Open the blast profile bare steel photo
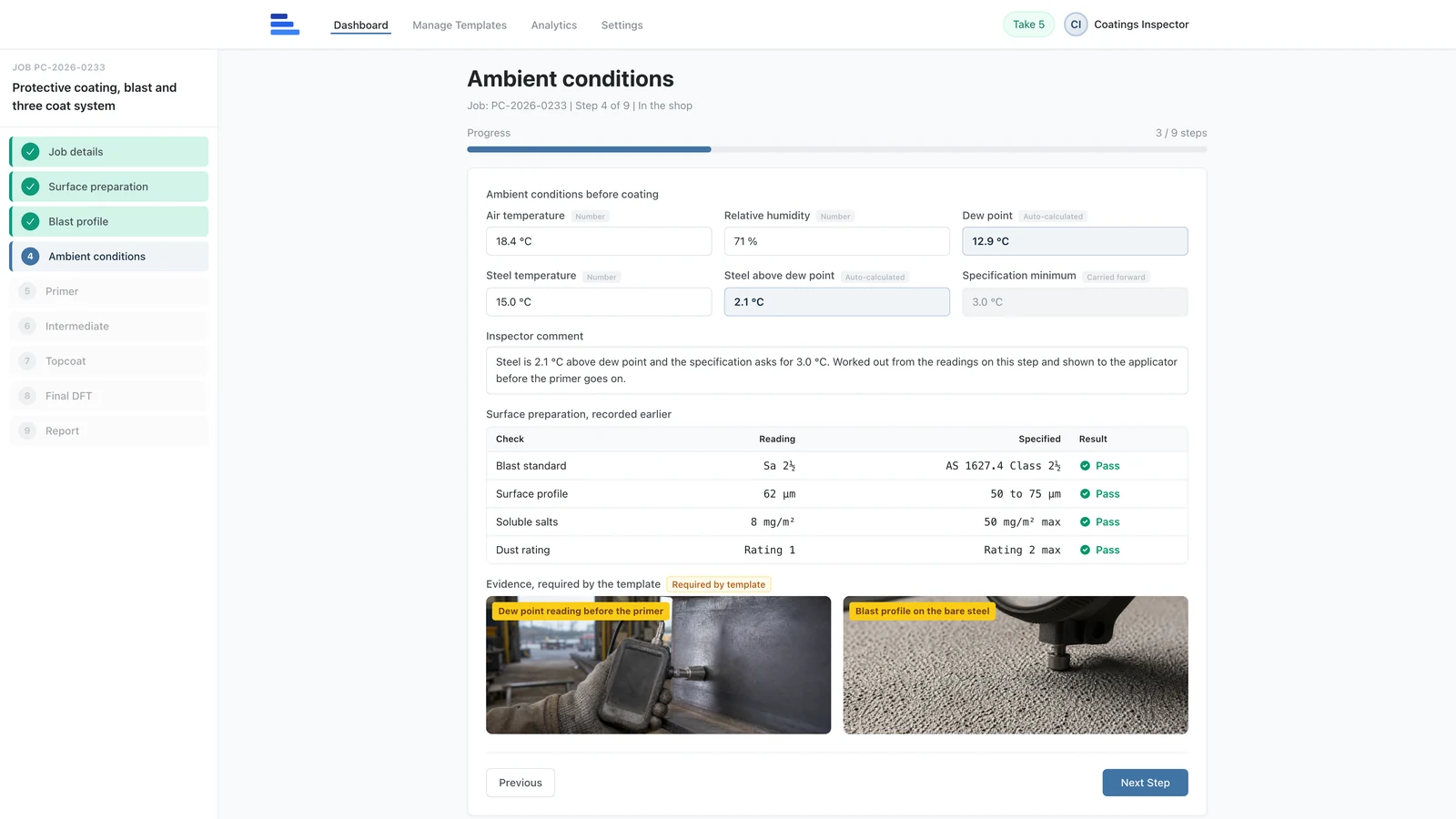The height and width of the screenshot is (819, 1456). click(x=1016, y=665)
